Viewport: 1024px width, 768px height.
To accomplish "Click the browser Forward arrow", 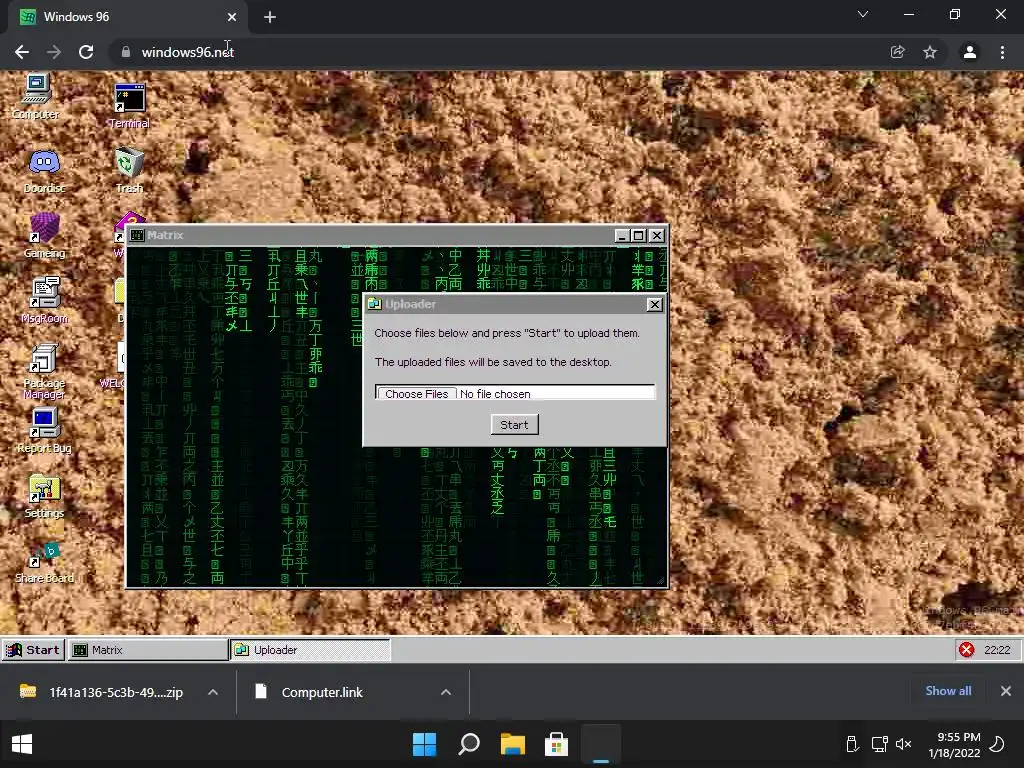I will coord(54,52).
